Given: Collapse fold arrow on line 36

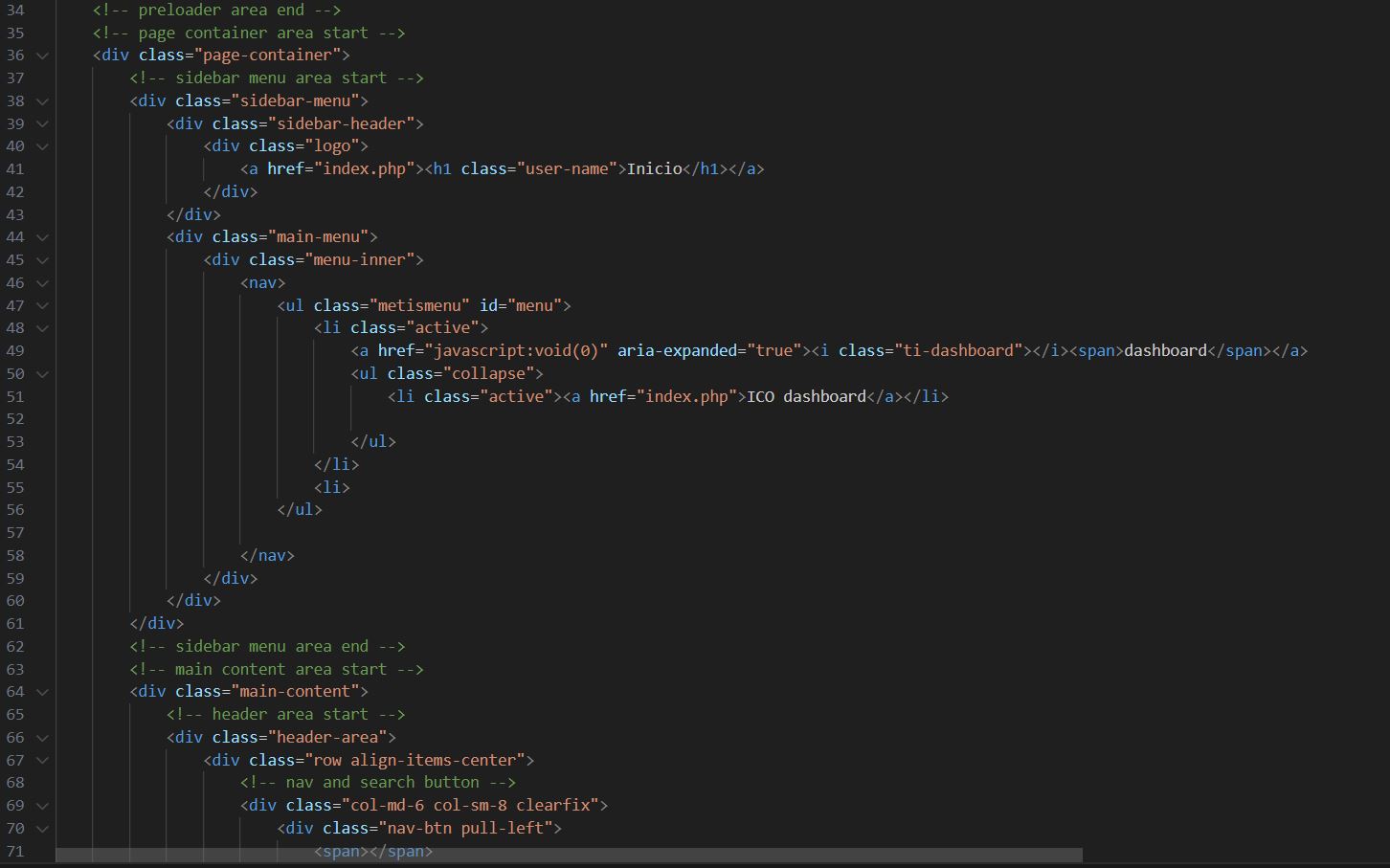Looking at the screenshot, I should pos(42,56).
